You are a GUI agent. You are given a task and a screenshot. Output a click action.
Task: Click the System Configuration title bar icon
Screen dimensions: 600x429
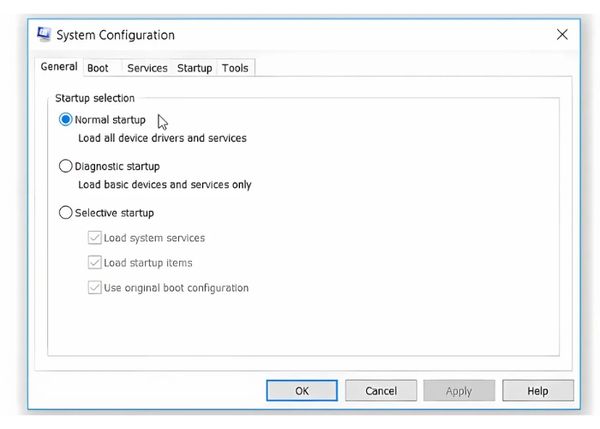tap(44, 35)
